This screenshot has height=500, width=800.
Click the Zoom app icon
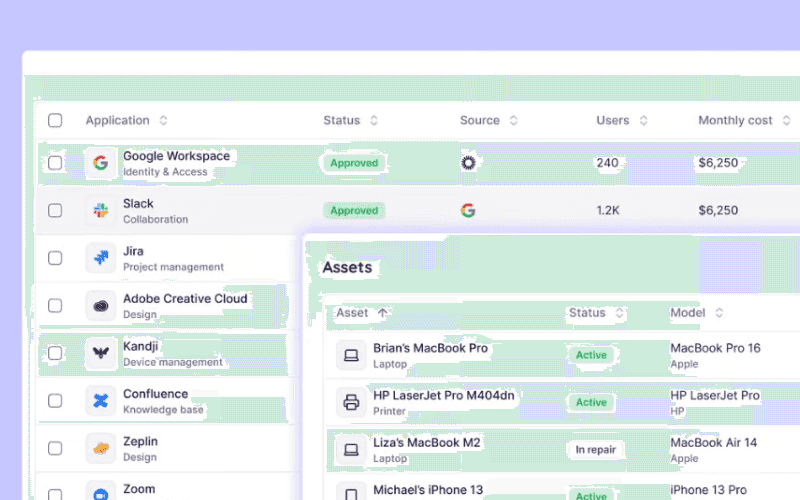(101, 491)
